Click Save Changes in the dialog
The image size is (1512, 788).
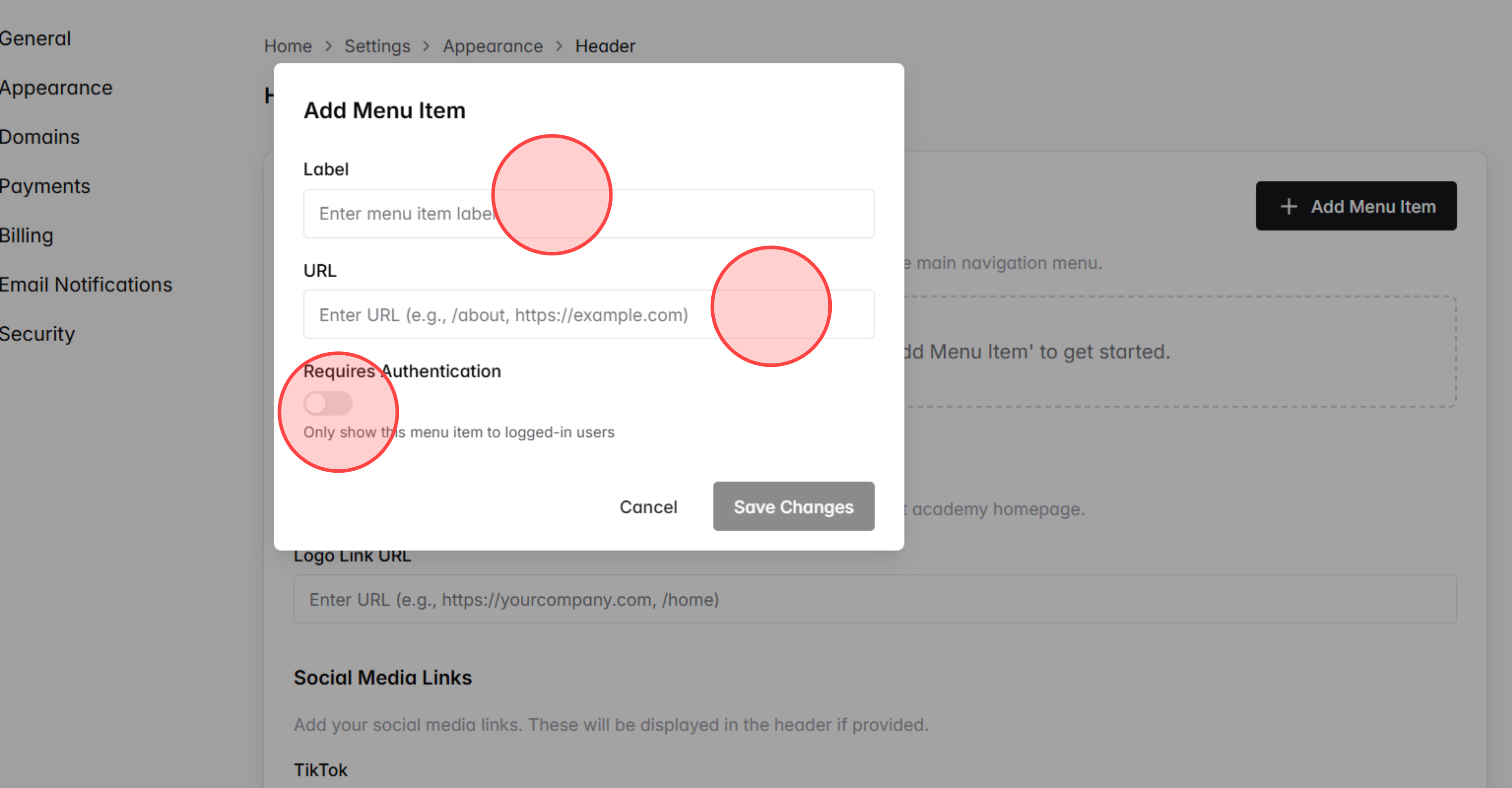tap(794, 506)
